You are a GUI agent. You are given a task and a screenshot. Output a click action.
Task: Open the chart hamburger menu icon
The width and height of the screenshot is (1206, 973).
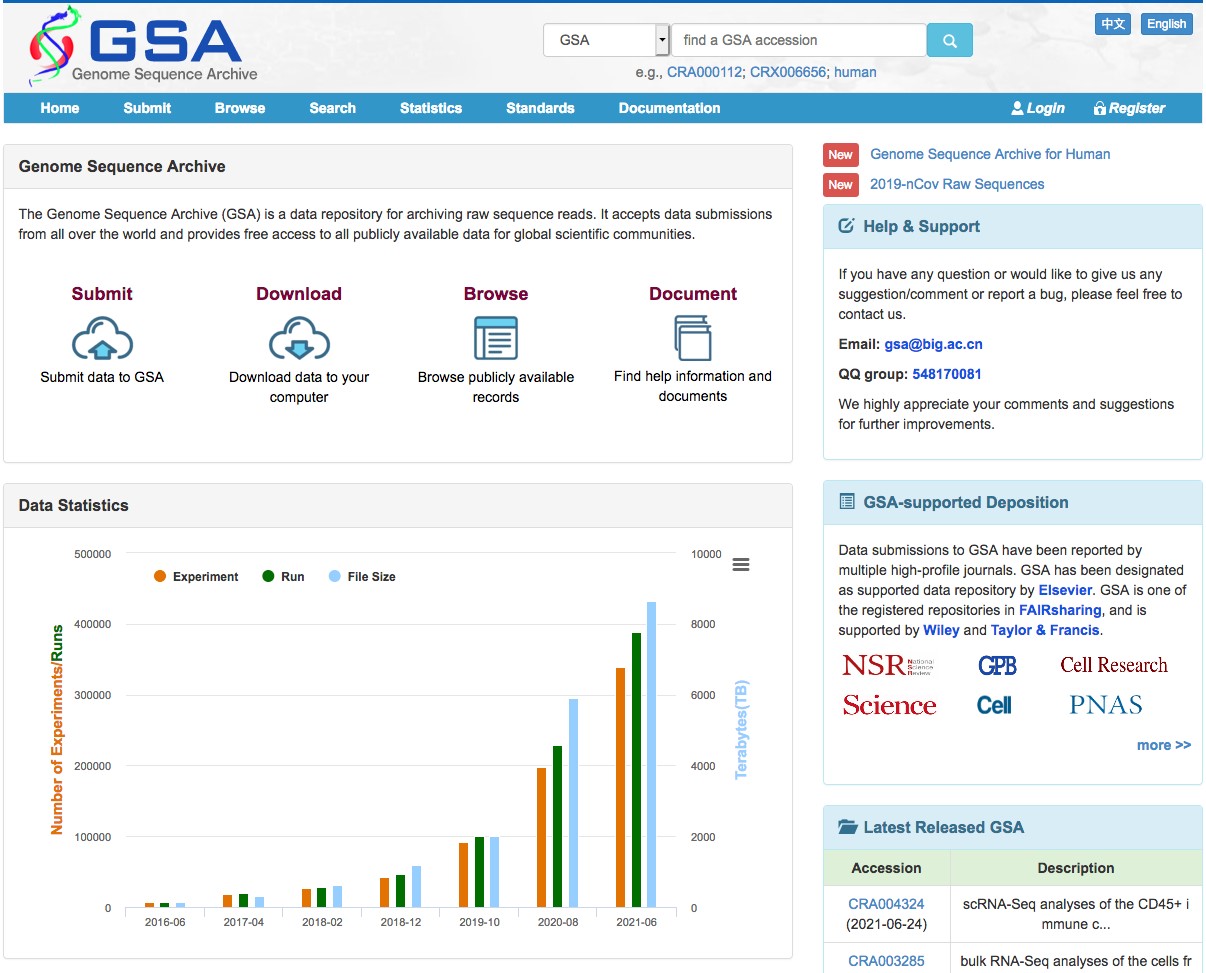tap(741, 565)
